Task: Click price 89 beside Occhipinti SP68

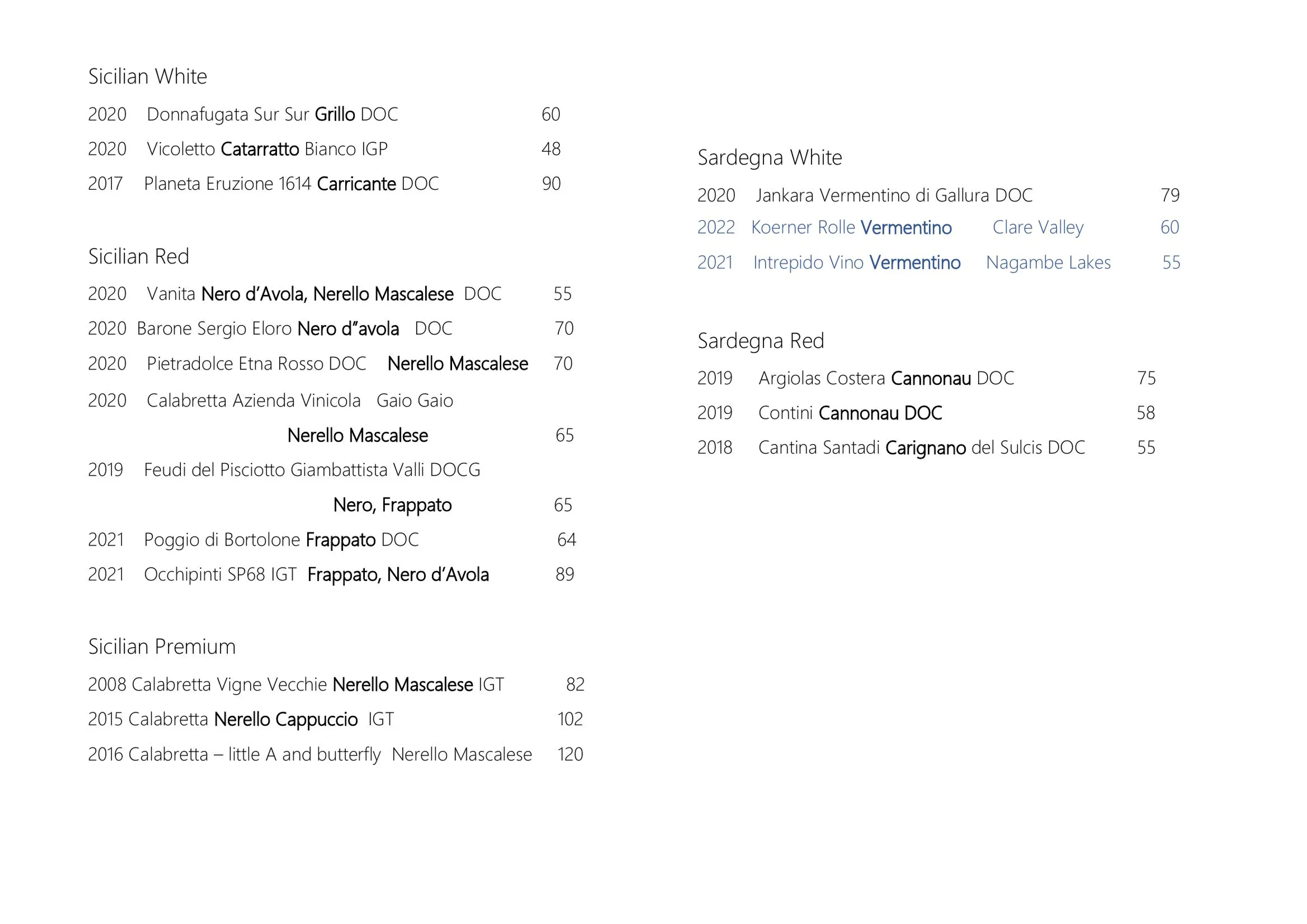Action: (565, 575)
